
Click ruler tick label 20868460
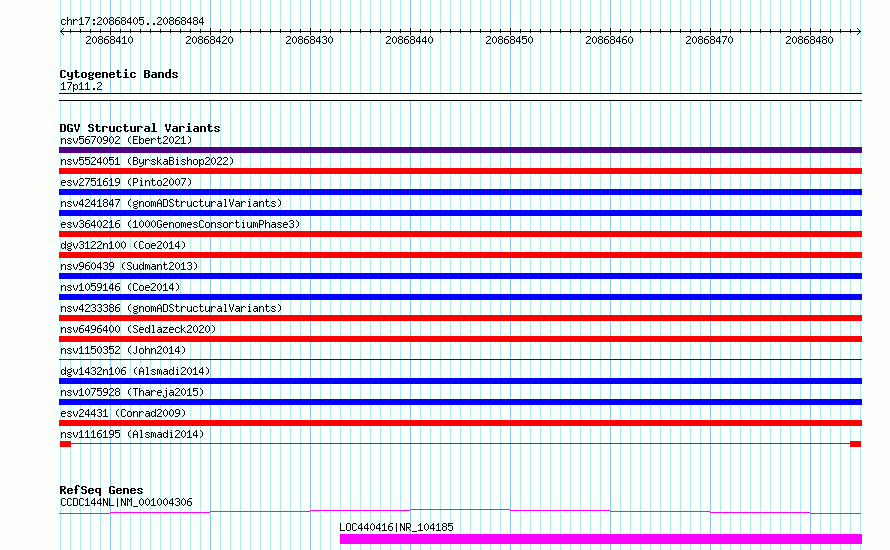click(x=609, y=40)
